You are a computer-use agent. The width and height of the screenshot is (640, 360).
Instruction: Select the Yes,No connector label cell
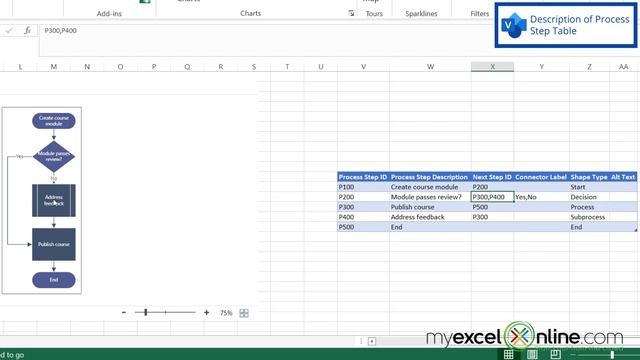click(x=541, y=197)
